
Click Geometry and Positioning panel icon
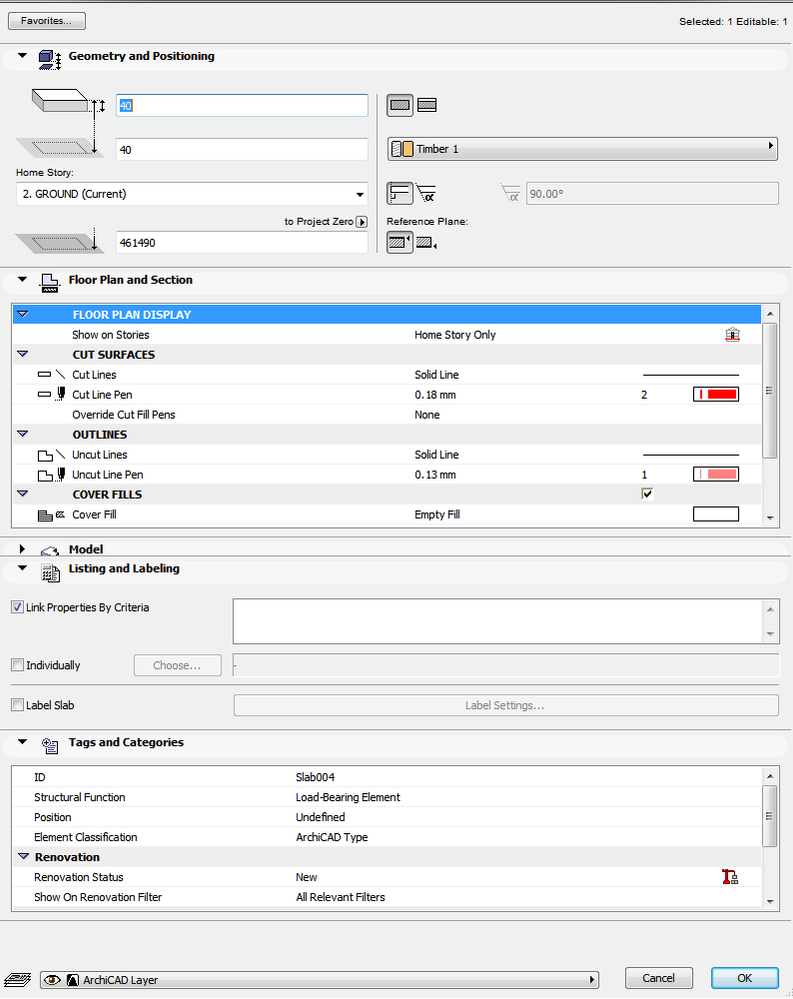50,59
